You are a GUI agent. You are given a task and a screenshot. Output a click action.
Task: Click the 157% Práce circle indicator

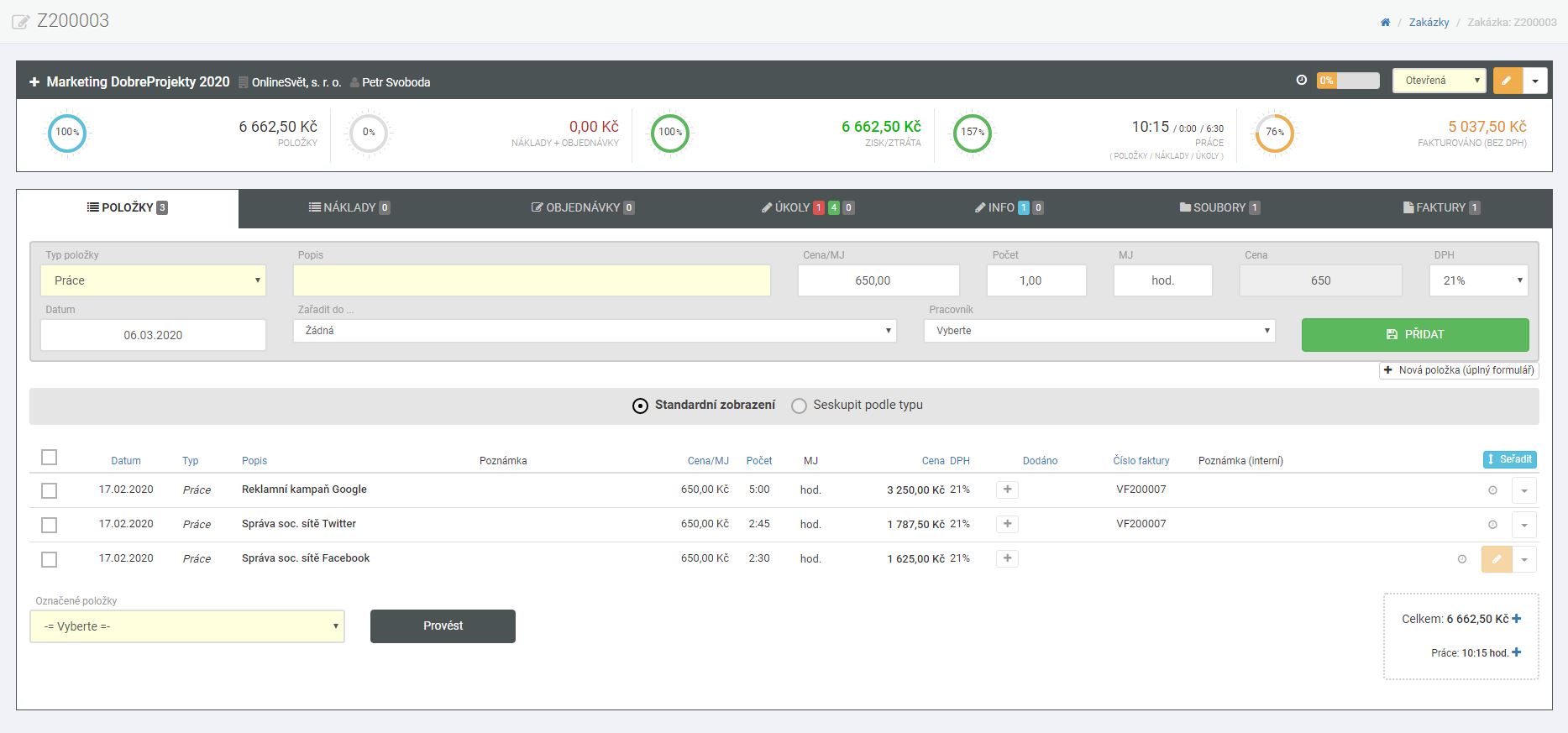click(973, 133)
